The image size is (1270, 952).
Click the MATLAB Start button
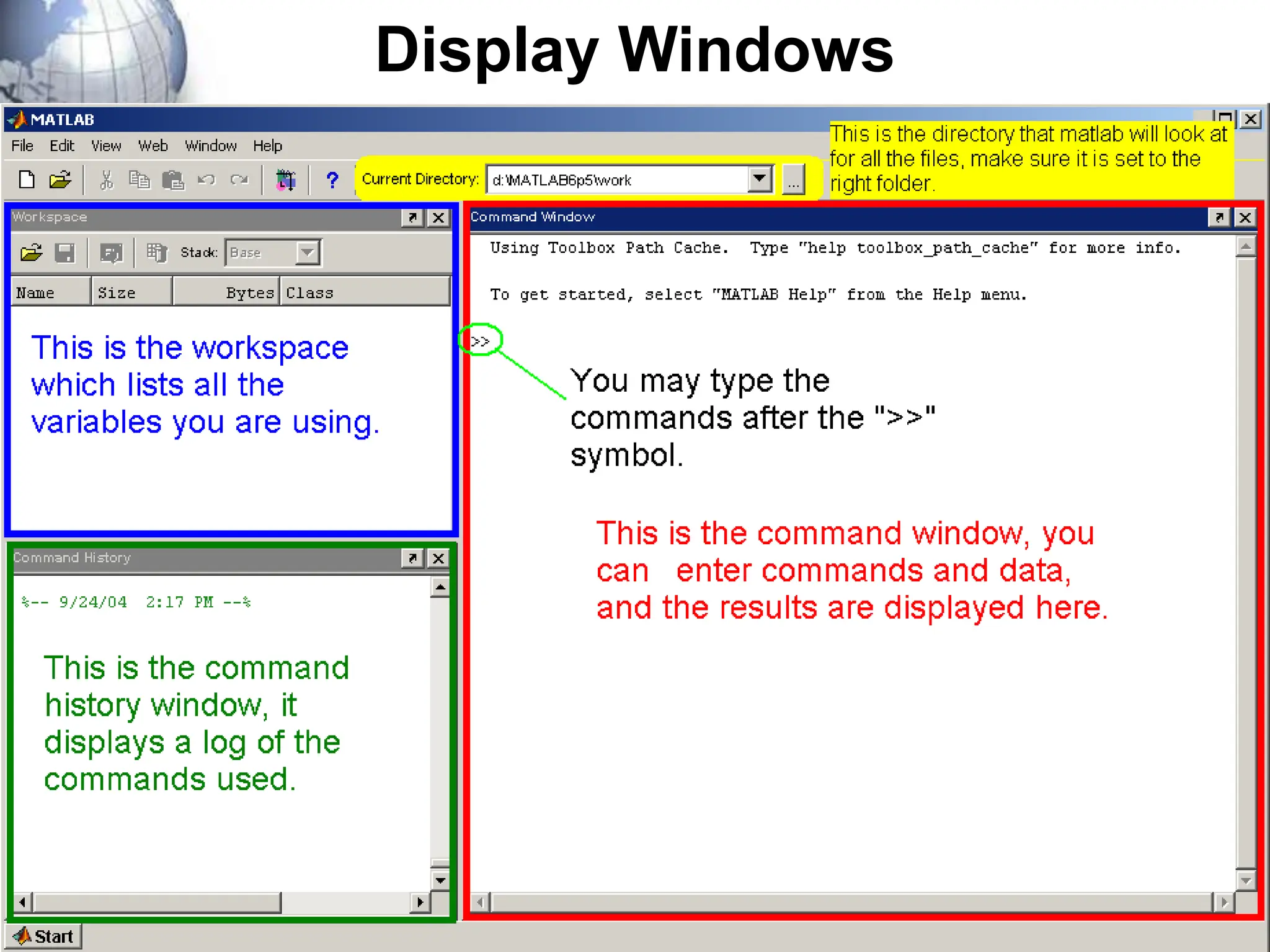(43, 936)
